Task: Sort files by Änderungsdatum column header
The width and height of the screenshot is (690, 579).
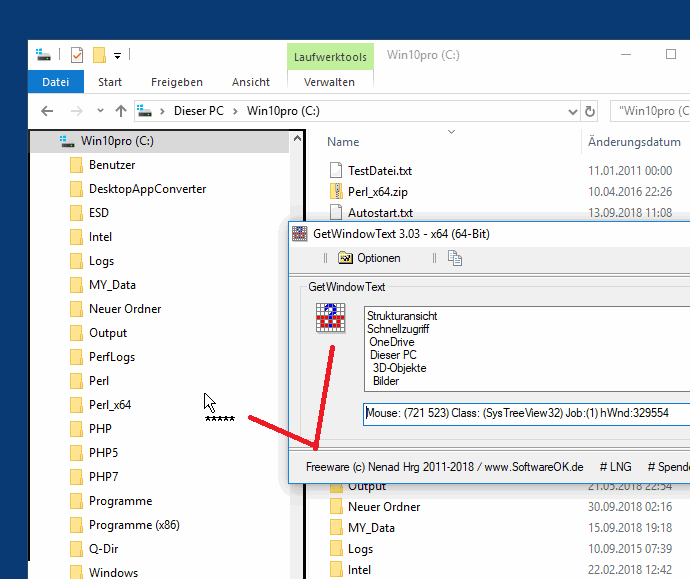Action: (x=634, y=142)
